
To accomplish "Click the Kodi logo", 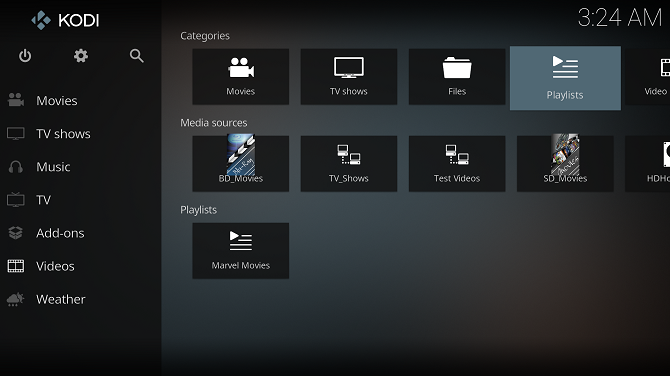I will click(x=65, y=20).
